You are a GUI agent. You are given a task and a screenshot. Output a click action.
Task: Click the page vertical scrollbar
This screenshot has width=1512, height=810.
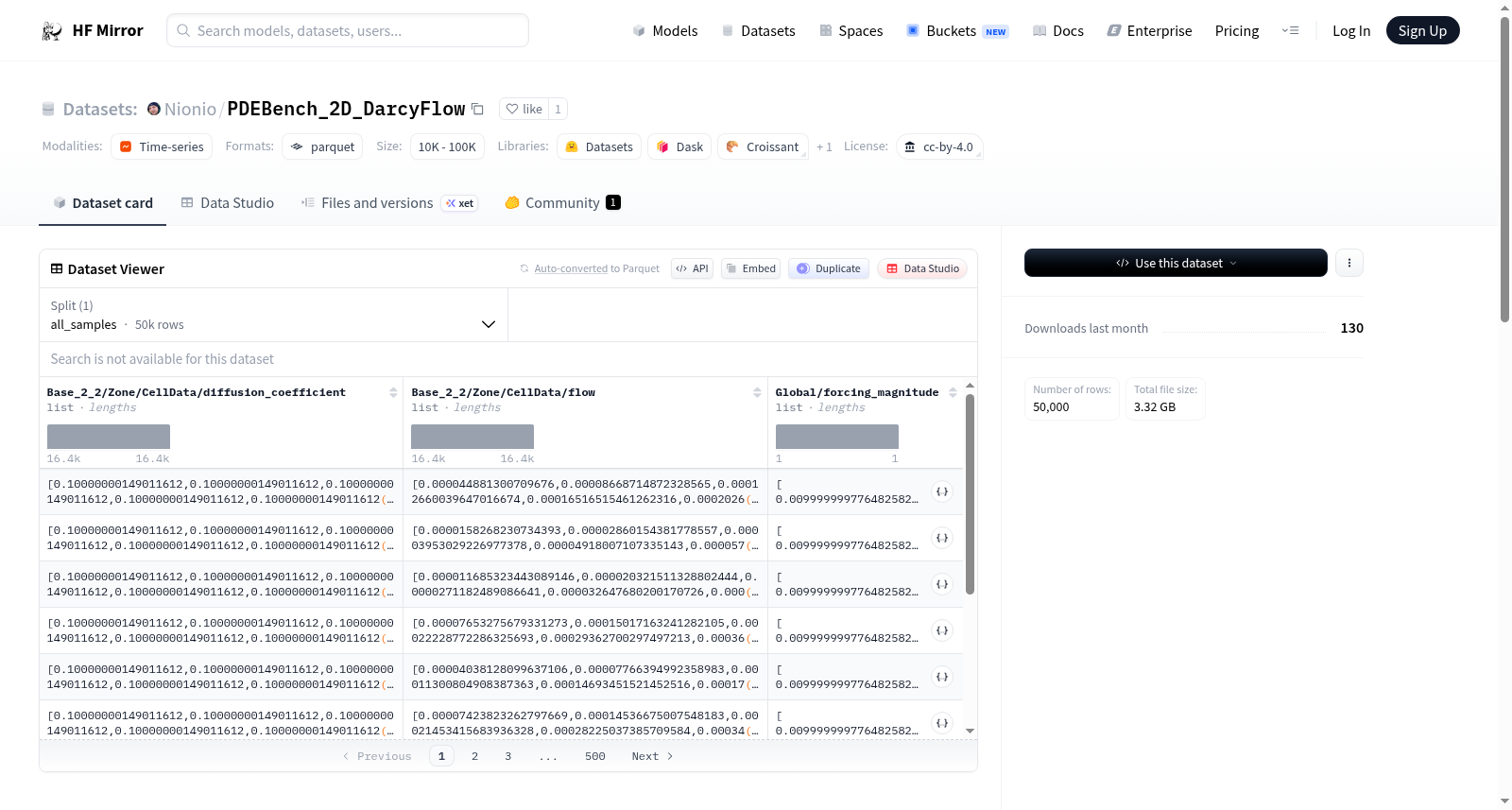[1505, 170]
